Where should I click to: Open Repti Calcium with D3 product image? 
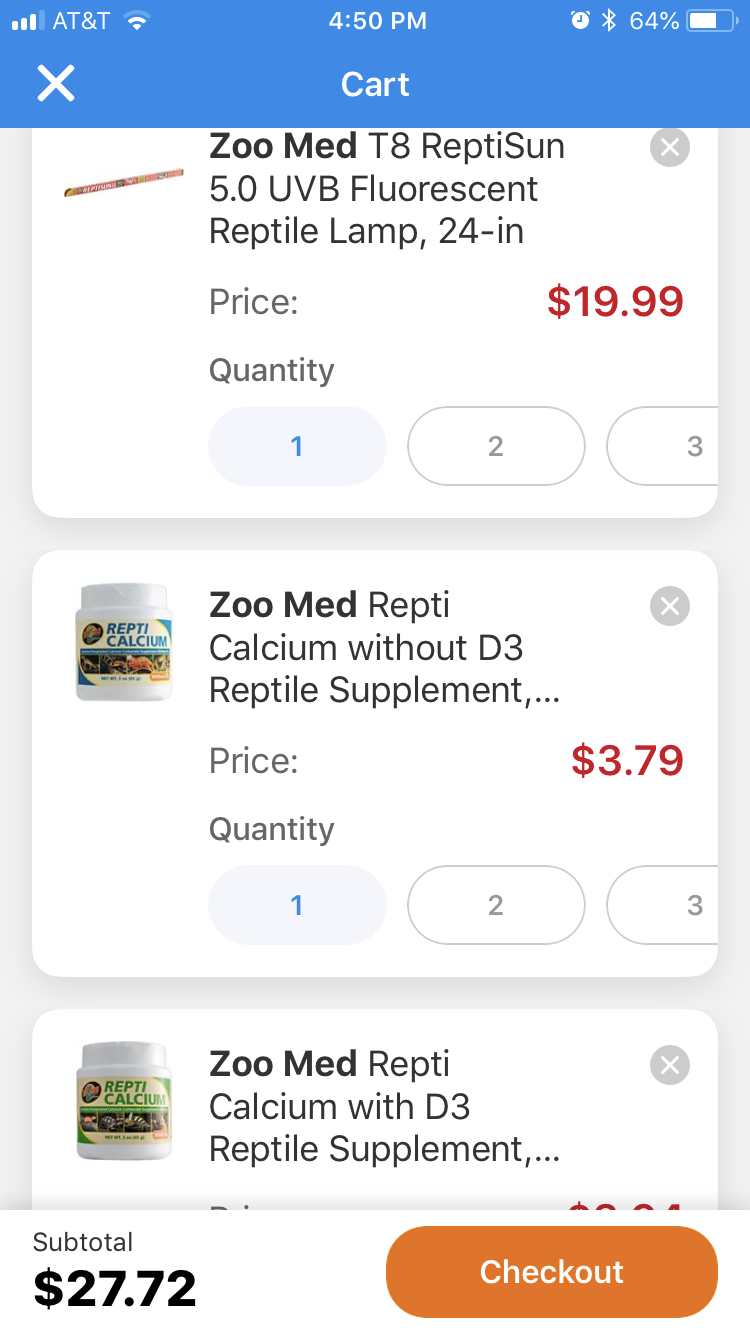click(124, 1100)
